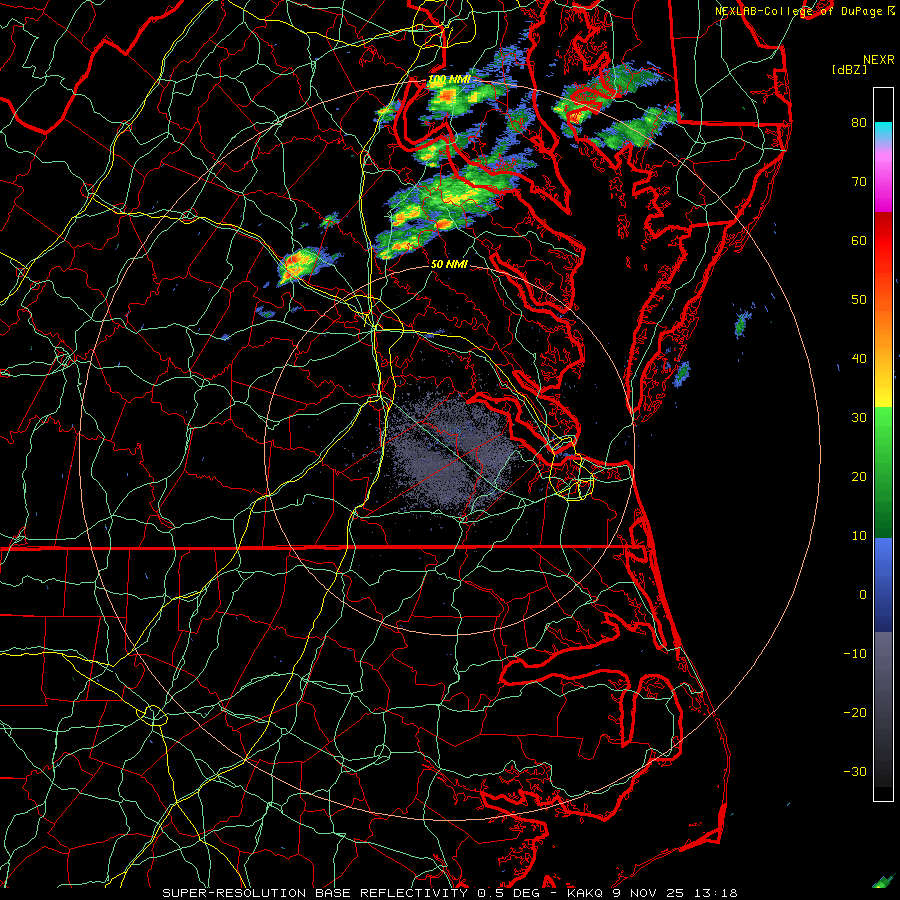
Task: Click the 70 value on the dBZ scale
Action: (859, 181)
